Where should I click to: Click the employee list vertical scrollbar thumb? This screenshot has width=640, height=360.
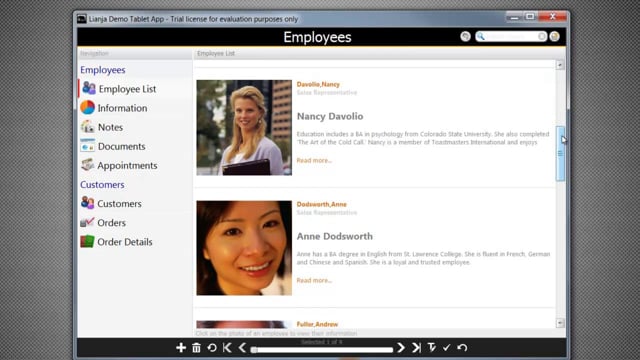560,153
